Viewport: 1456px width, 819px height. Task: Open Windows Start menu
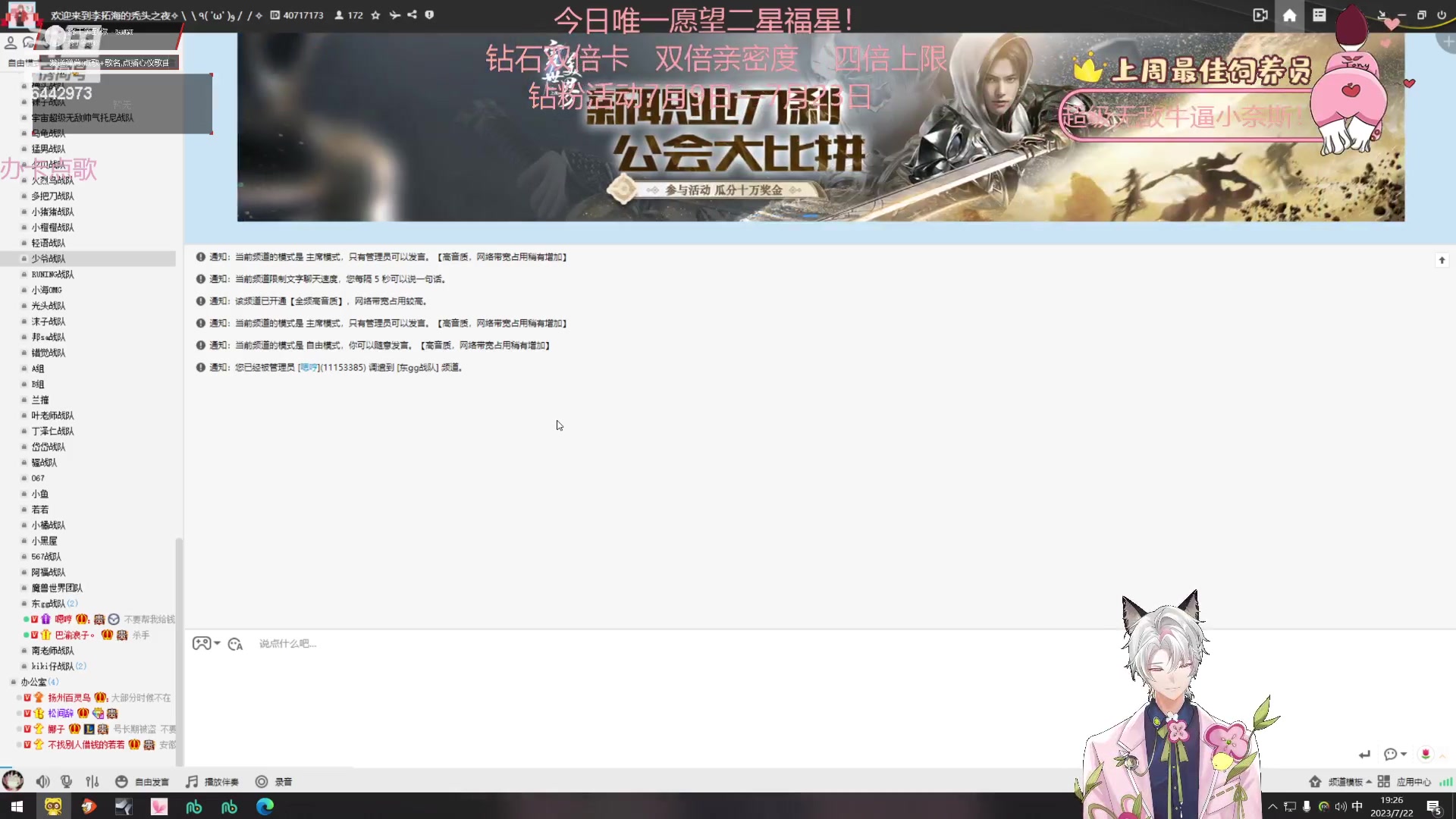[17, 806]
